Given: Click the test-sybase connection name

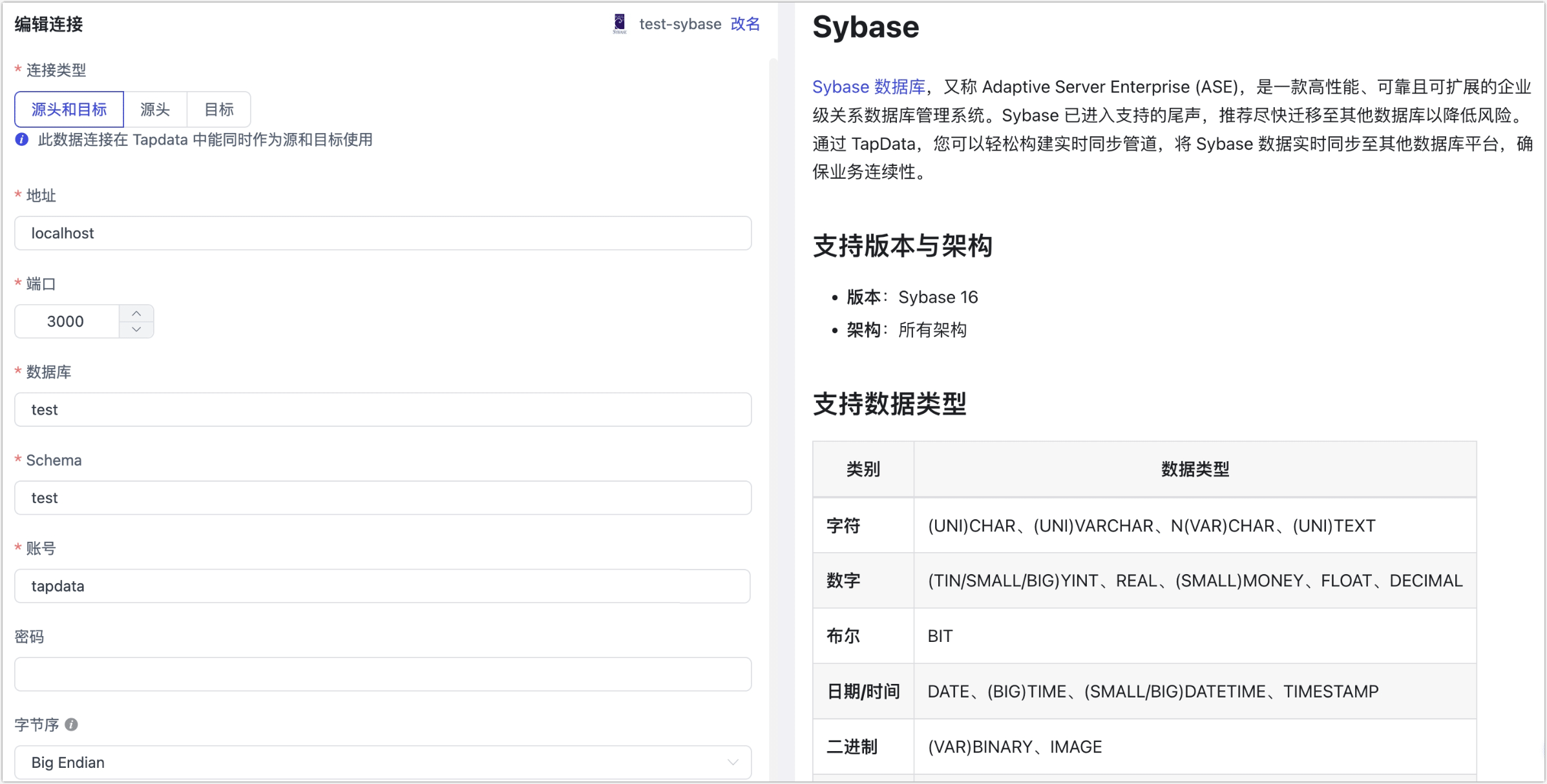Looking at the screenshot, I should [680, 24].
